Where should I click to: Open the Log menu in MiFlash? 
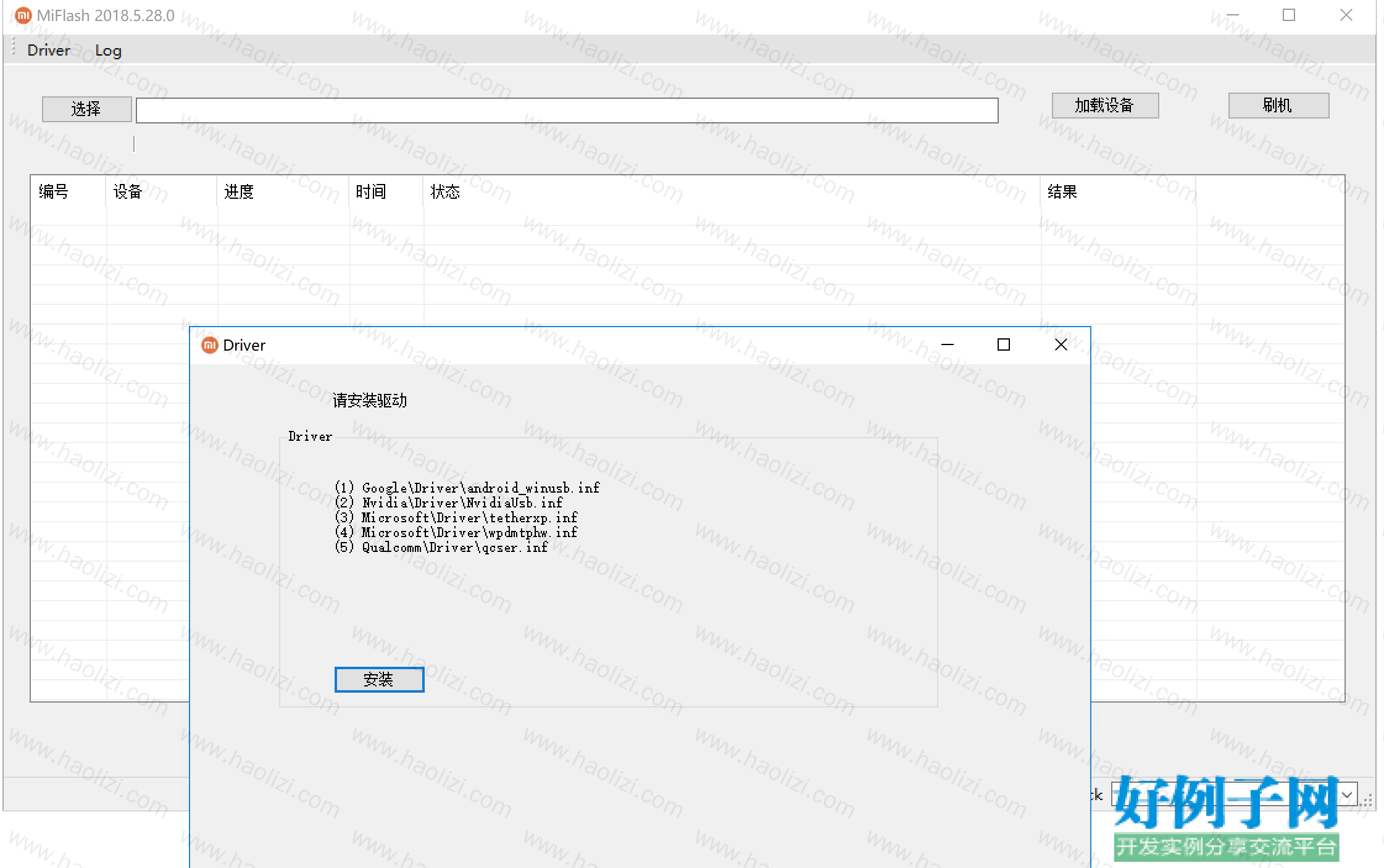tap(108, 51)
